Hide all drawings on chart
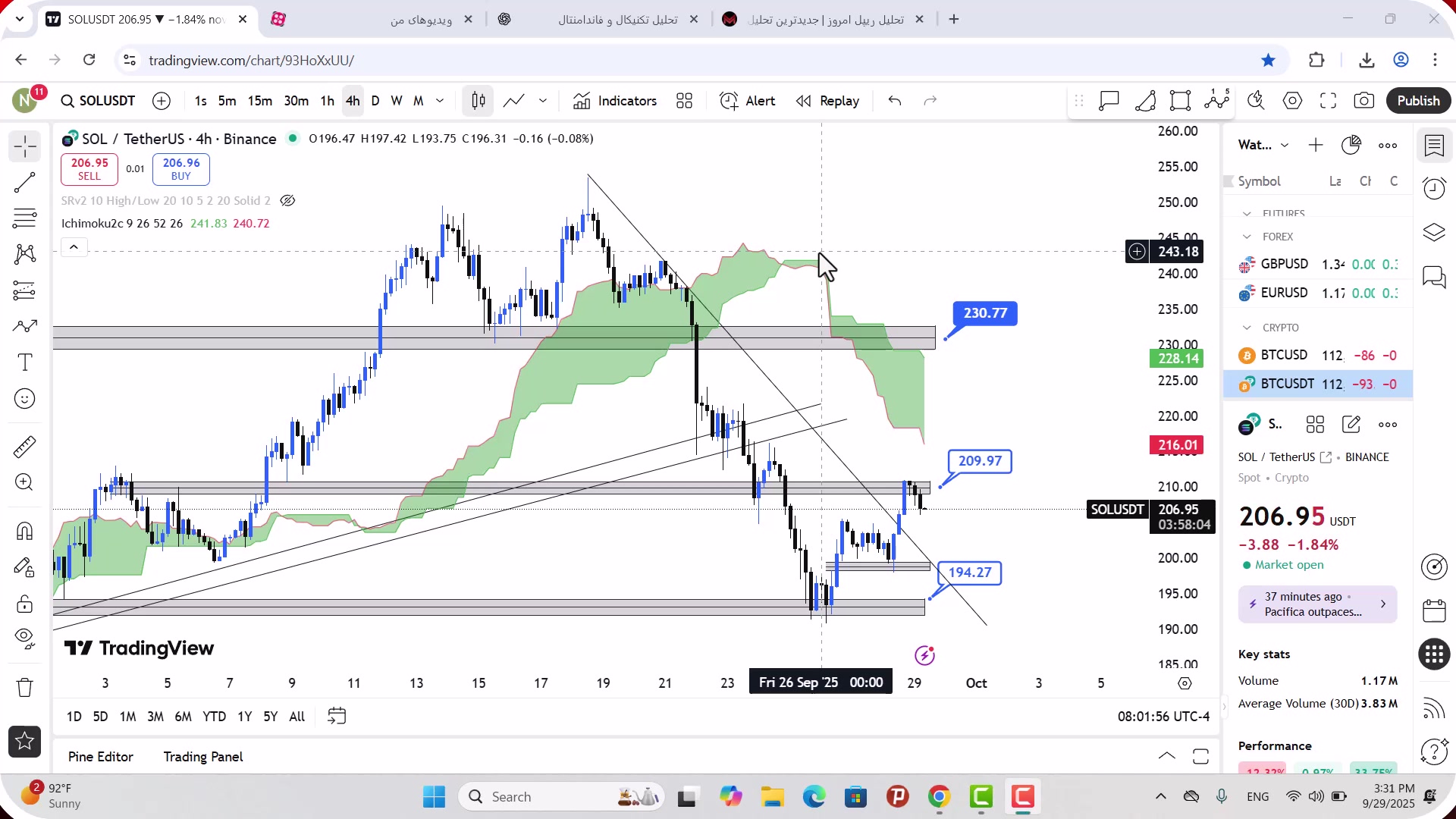Image resolution: width=1456 pixels, height=819 pixels. (25, 639)
